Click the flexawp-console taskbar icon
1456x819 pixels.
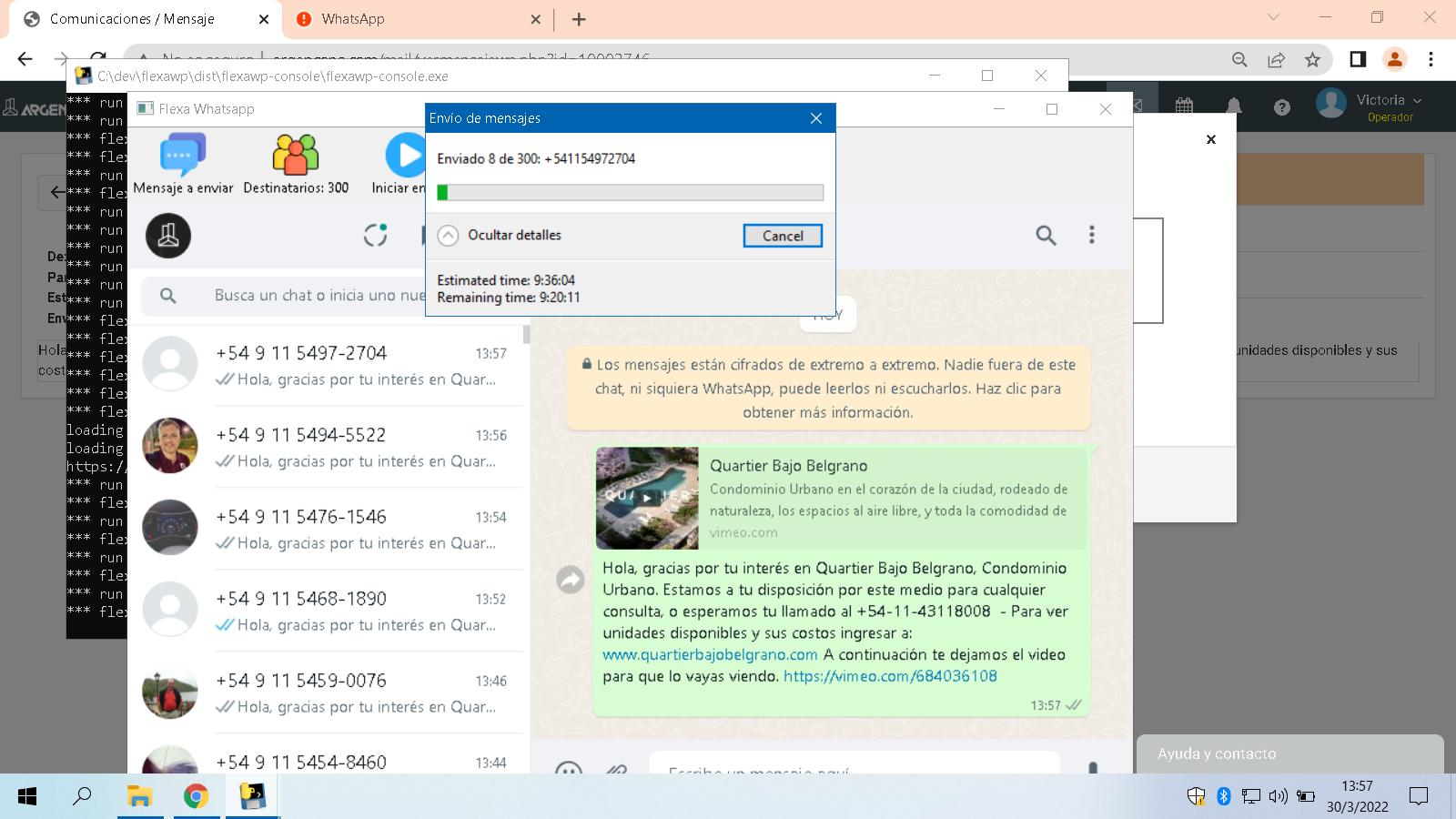click(252, 797)
